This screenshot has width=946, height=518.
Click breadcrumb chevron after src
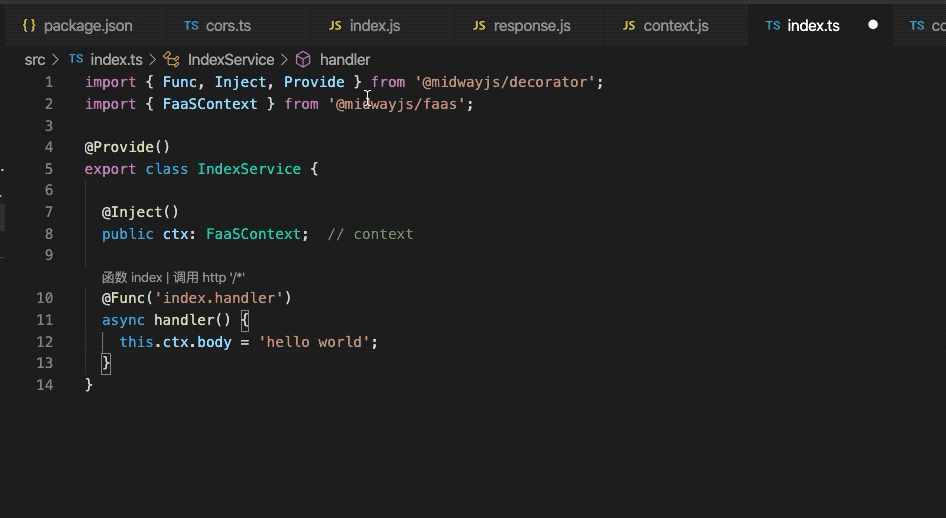(x=56, y=60)
